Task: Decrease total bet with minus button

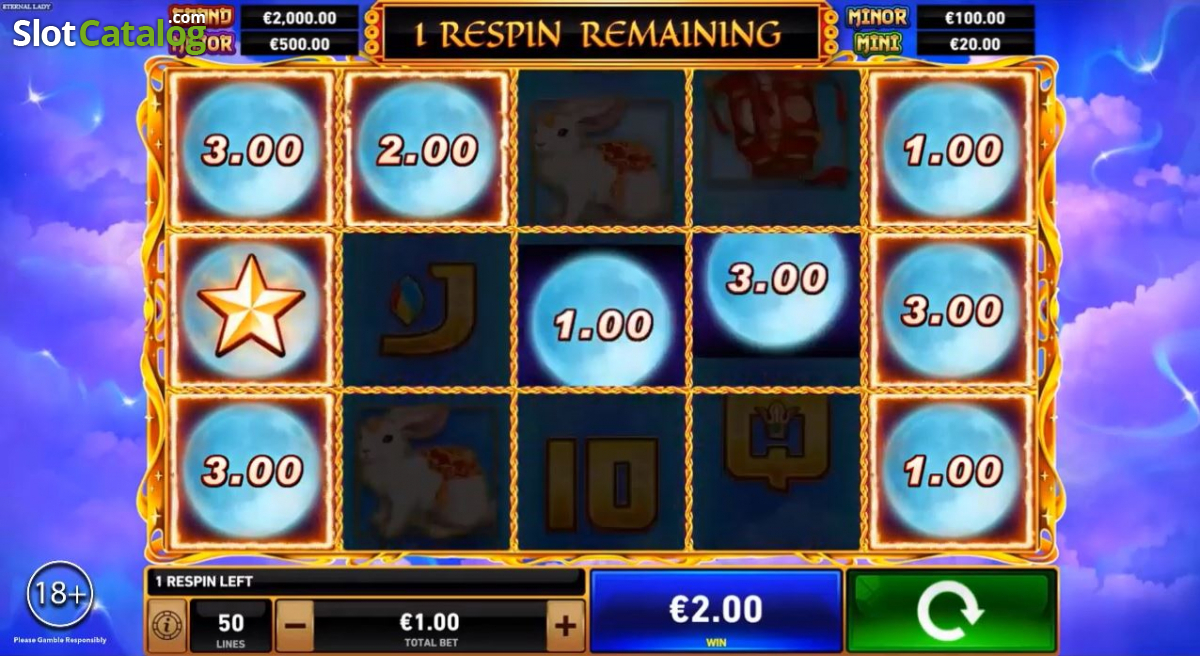Action: tap(295, 626)
